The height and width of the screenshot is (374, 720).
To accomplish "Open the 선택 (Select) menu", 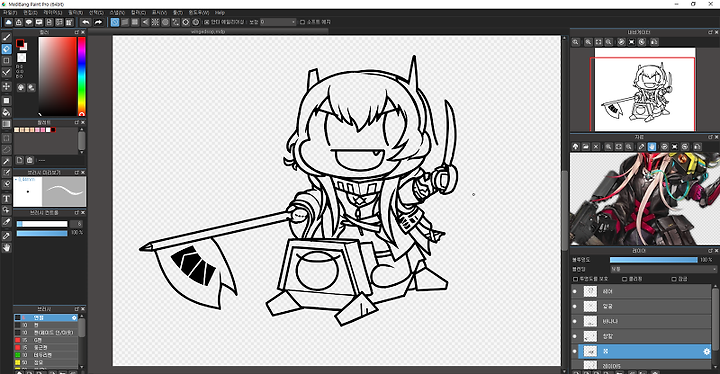I will (96, 13).
